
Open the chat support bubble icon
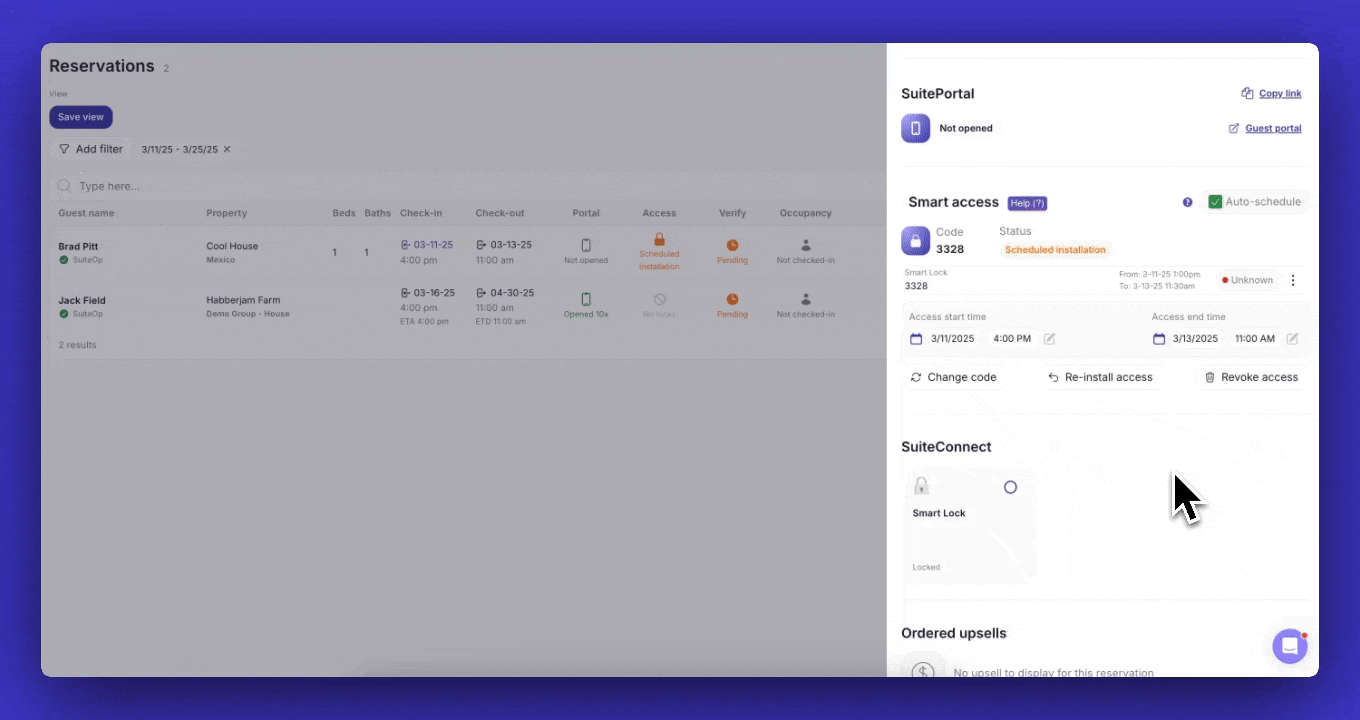(x=1289, y=646)
